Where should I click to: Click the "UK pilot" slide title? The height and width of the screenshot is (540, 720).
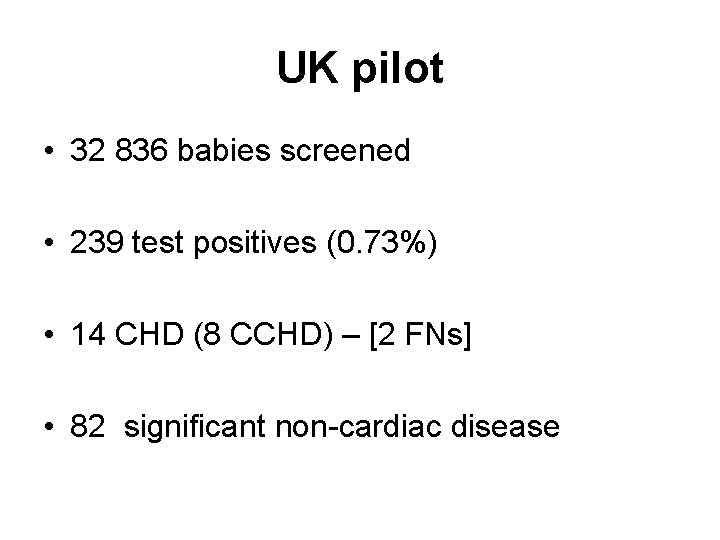pyautogui.click(x=360, y=69)
